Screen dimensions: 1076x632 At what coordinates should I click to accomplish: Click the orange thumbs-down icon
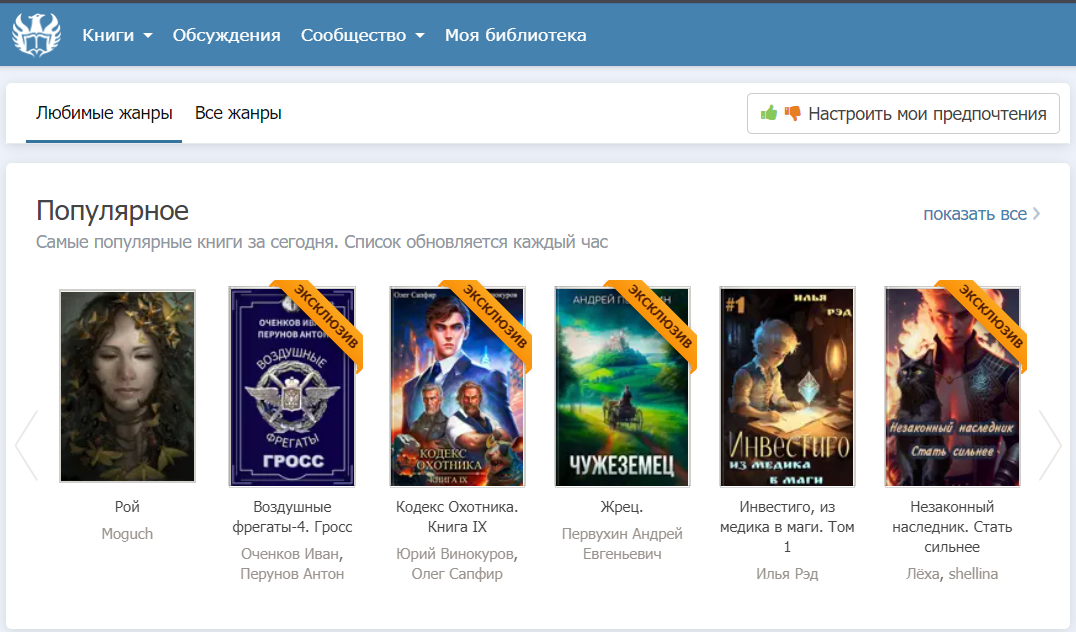793,113
